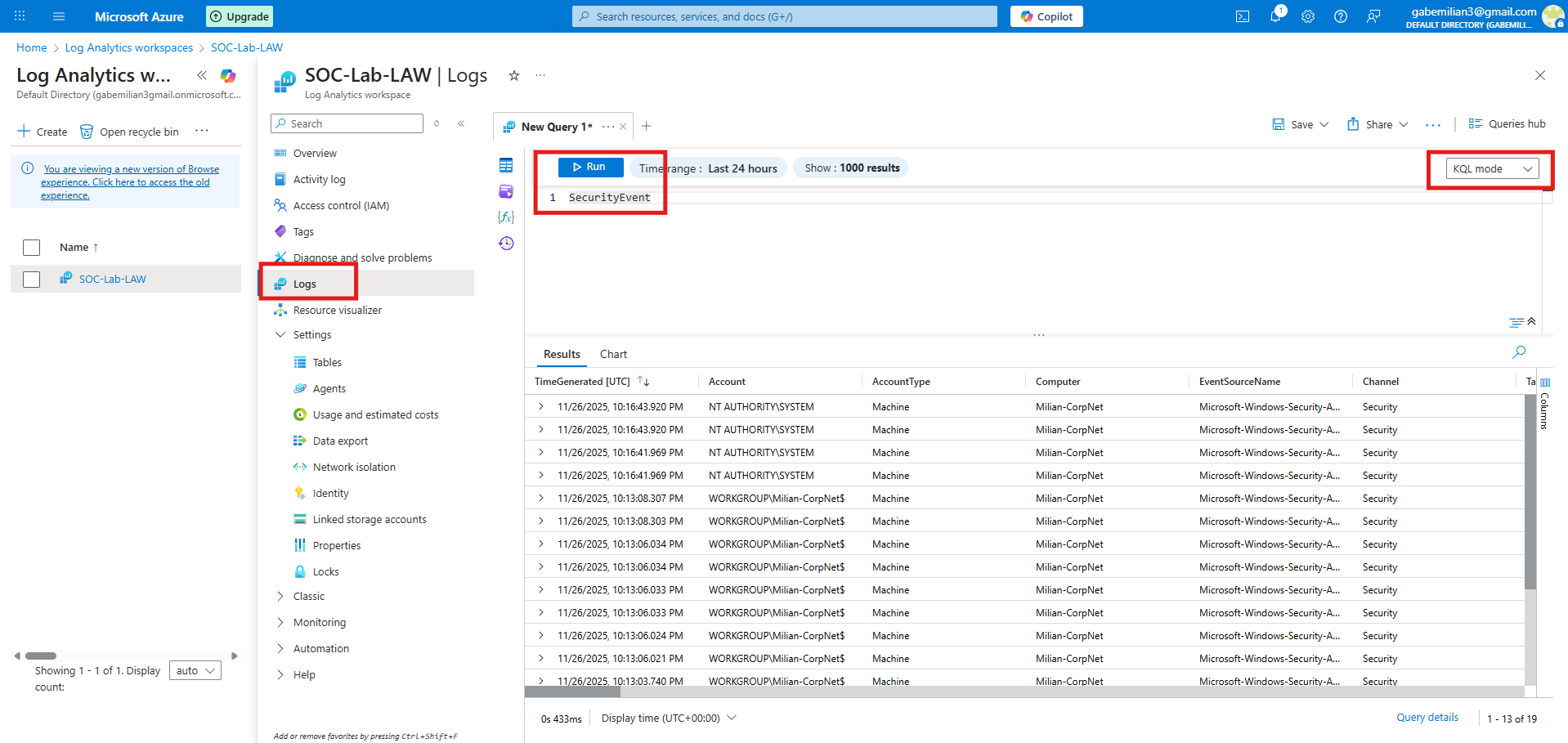
Task: Open Resource visualizer
Action: 337,310
